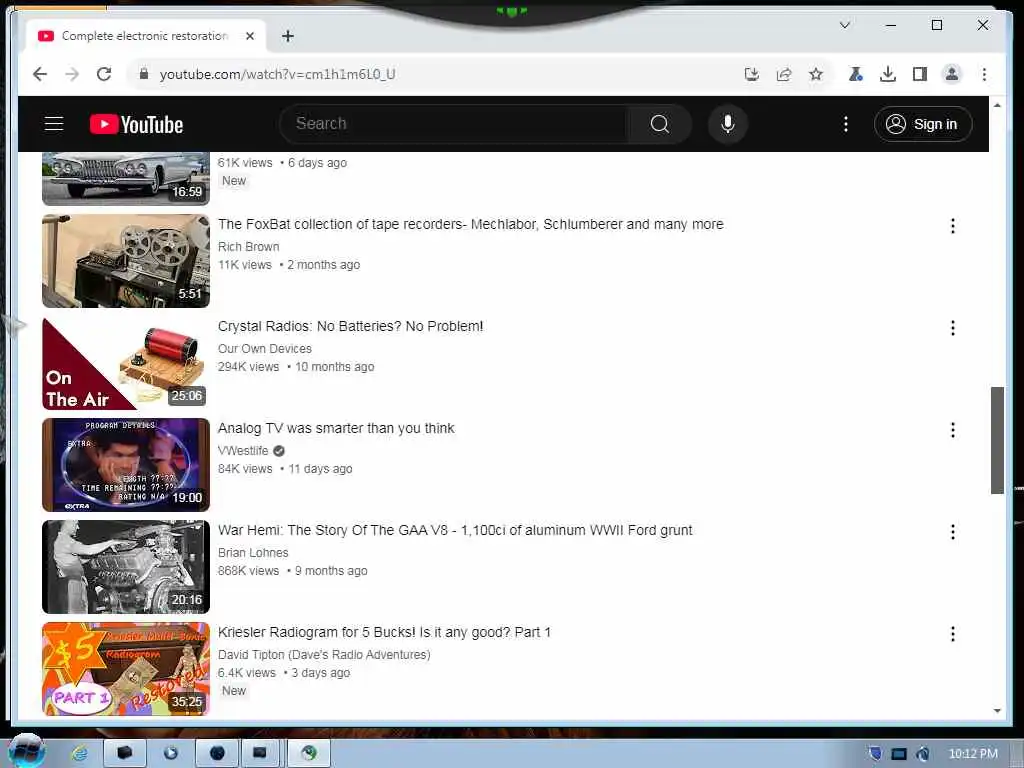Share this page icon in address bar
Image resolution: width=1024 pixels, height=768 pixels.
click(x=784, y=74)
